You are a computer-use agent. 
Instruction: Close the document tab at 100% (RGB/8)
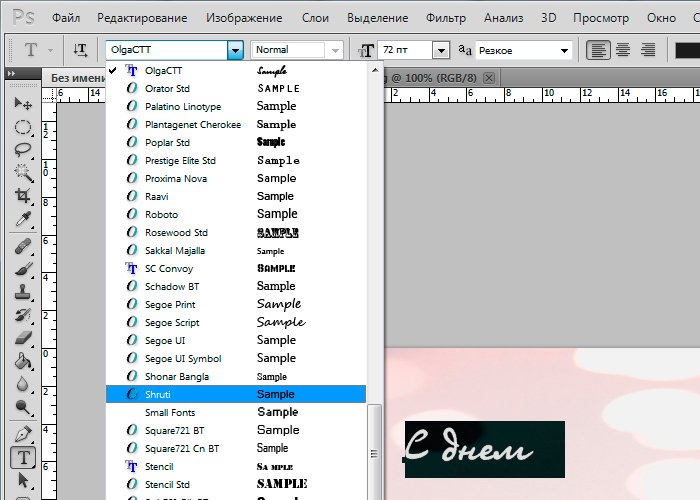[488, 77]
